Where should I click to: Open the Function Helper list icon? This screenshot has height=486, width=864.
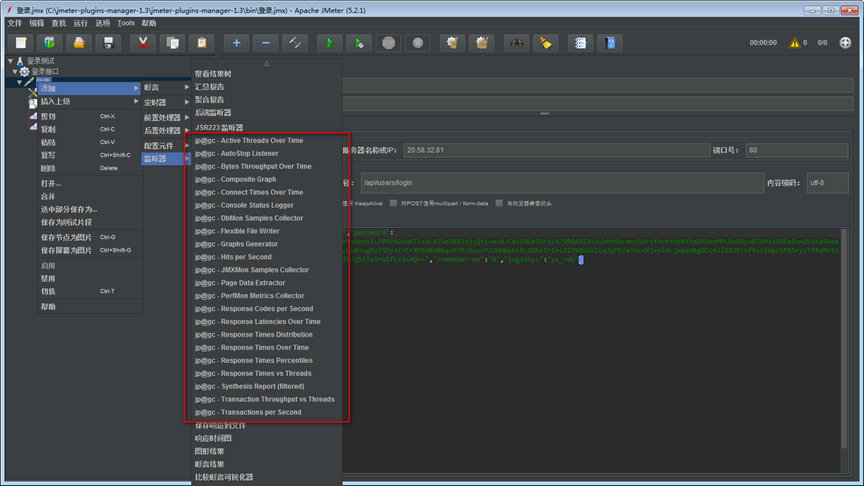pos(580,43)
